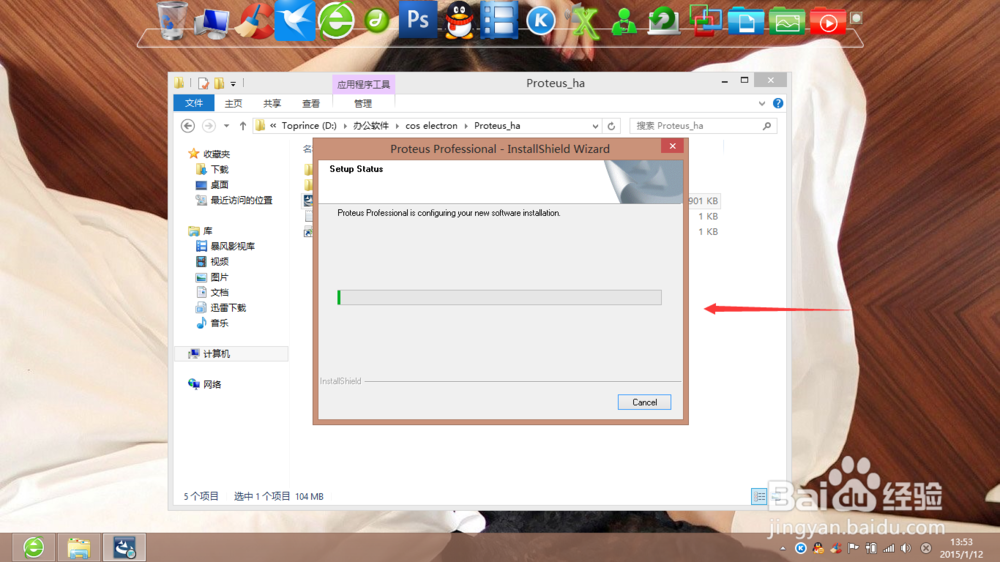Select 下载 in navigation pane
This screenshot has height=562, width=1000.
point(219,169)
